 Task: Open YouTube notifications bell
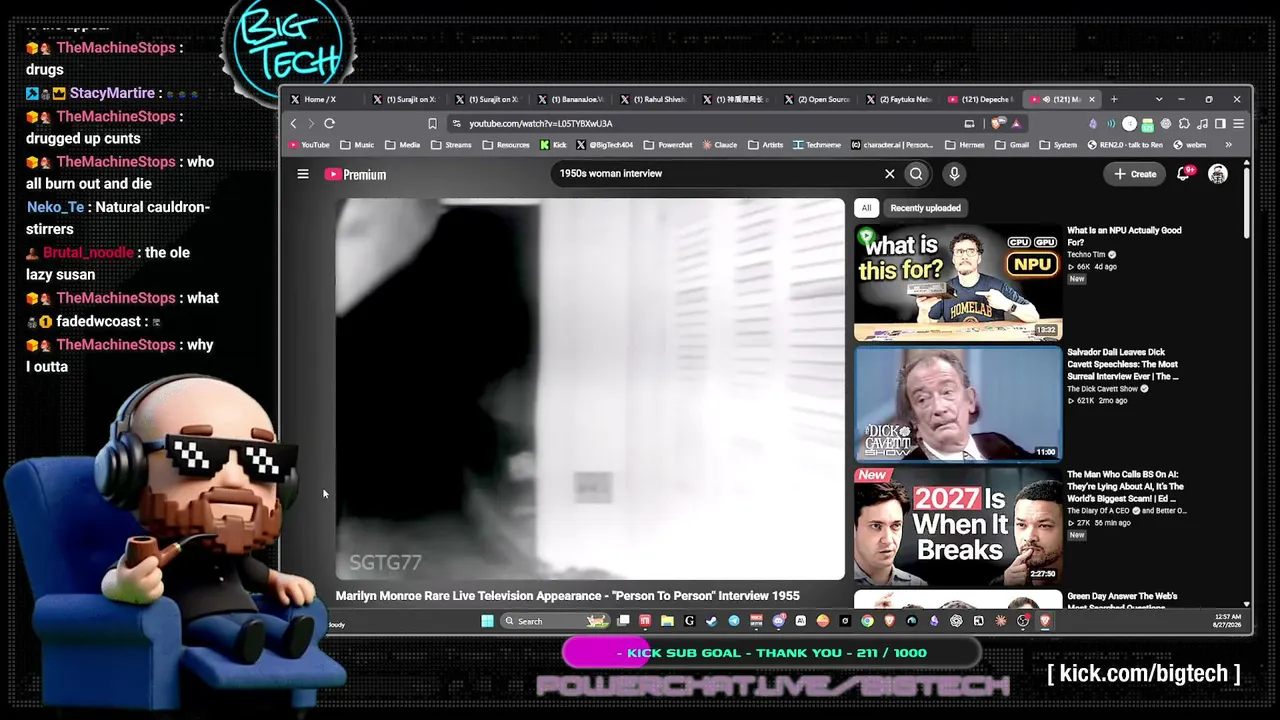(x=1183, y=174)
